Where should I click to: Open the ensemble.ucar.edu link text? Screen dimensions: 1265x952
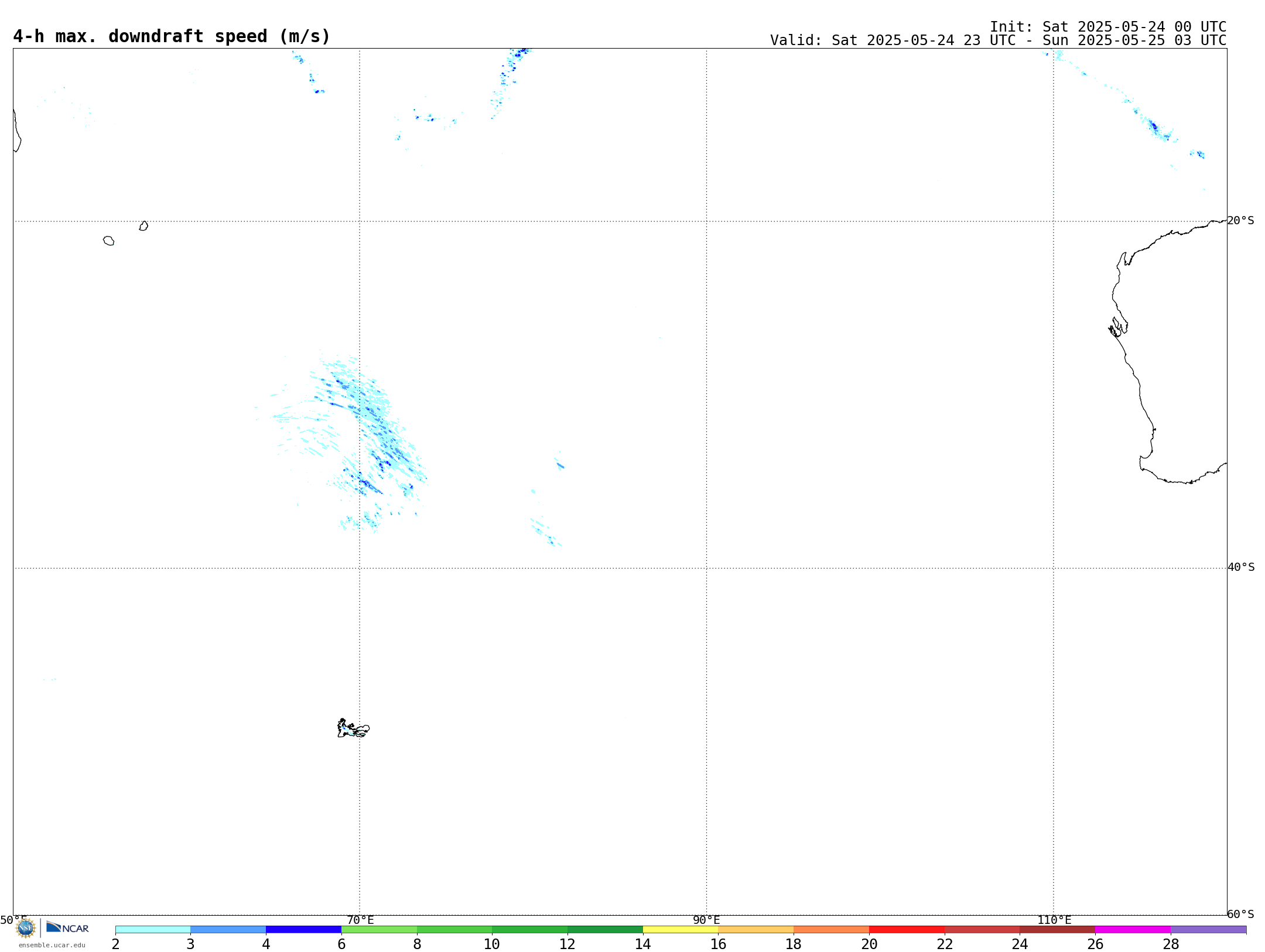point(52,945)
